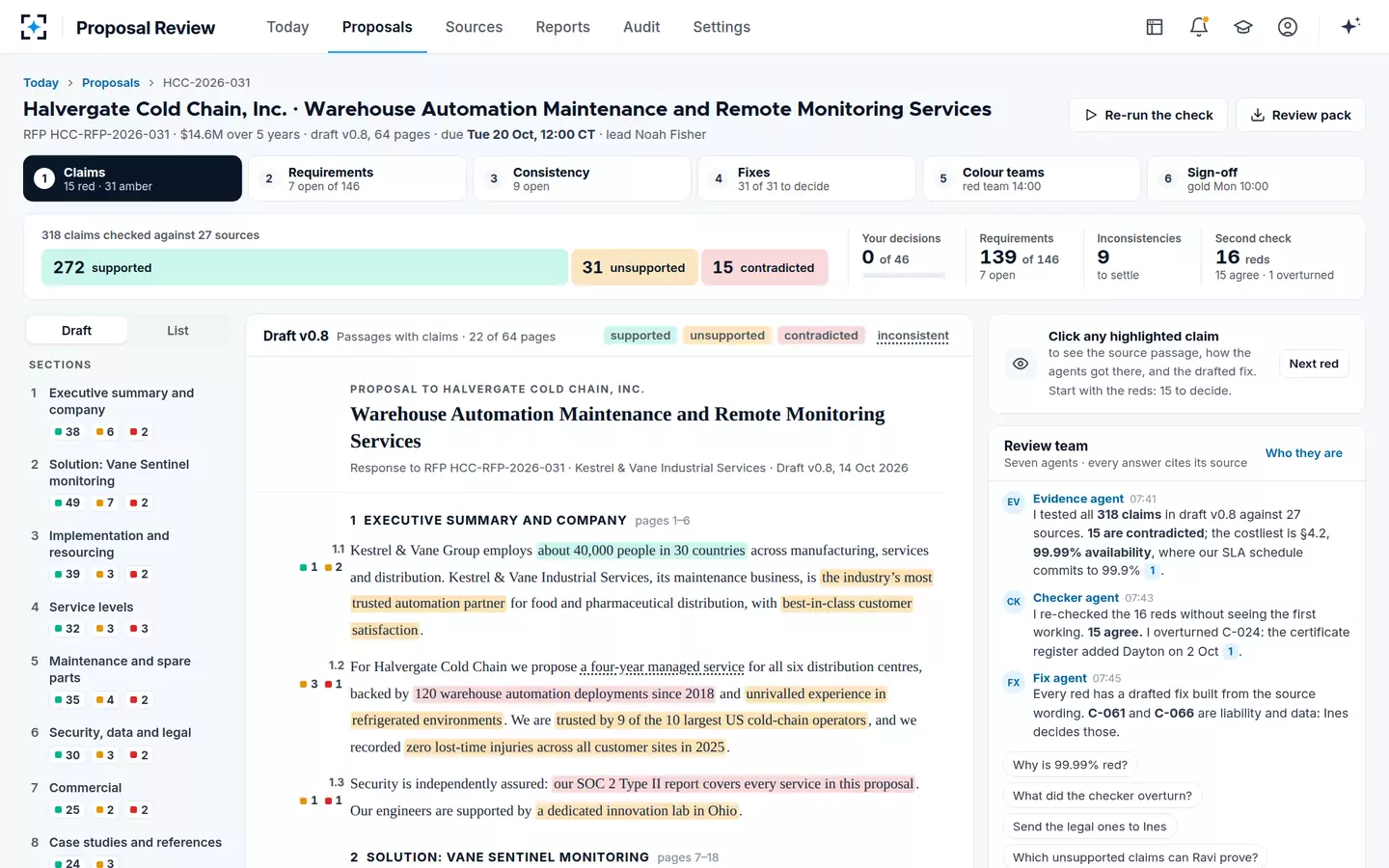Open notifications bell icon
Image resolution: width=1389 pixels, height=868 pixels.
(1199, 27)
